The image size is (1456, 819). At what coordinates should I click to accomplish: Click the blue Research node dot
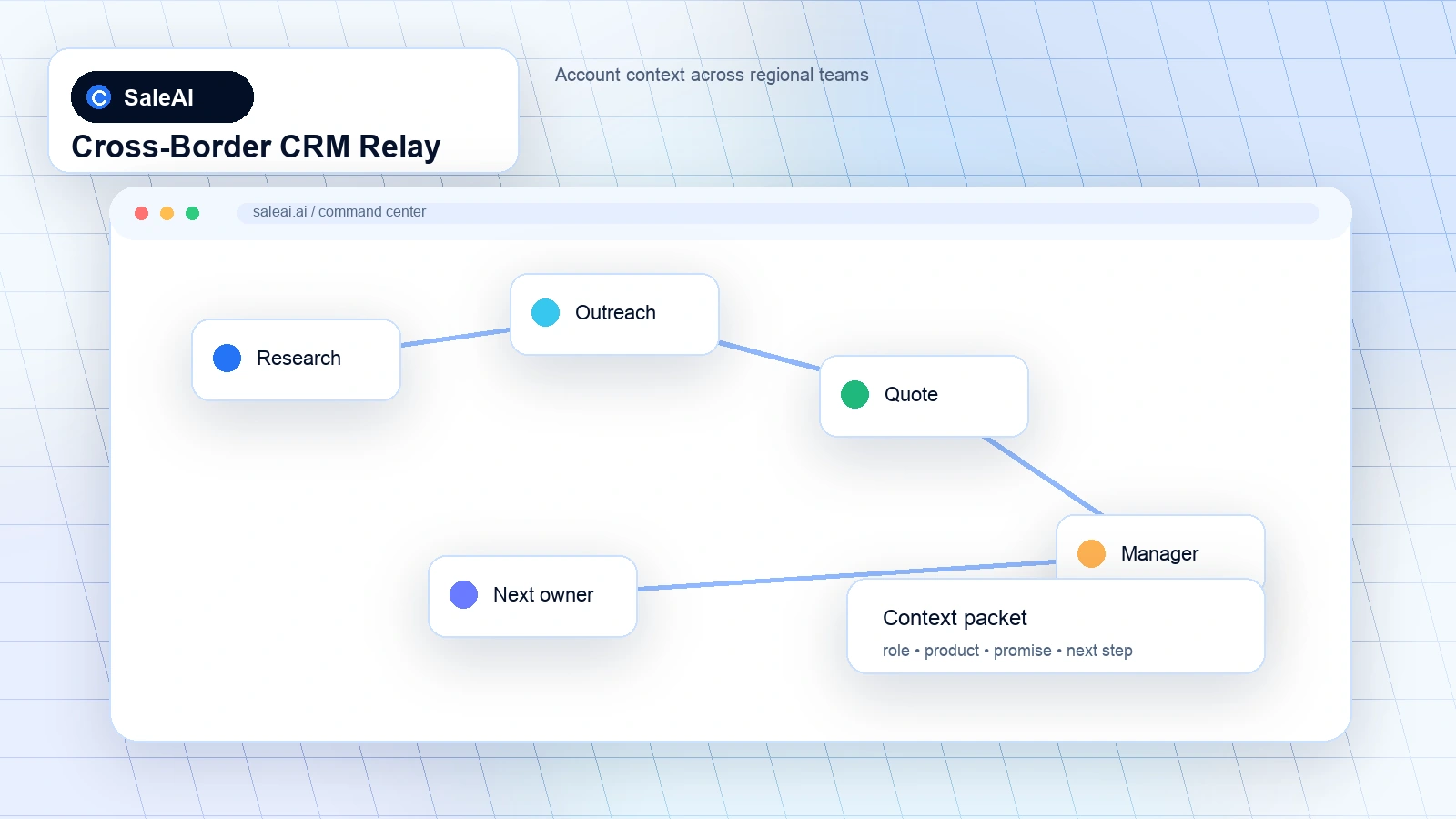227,358
